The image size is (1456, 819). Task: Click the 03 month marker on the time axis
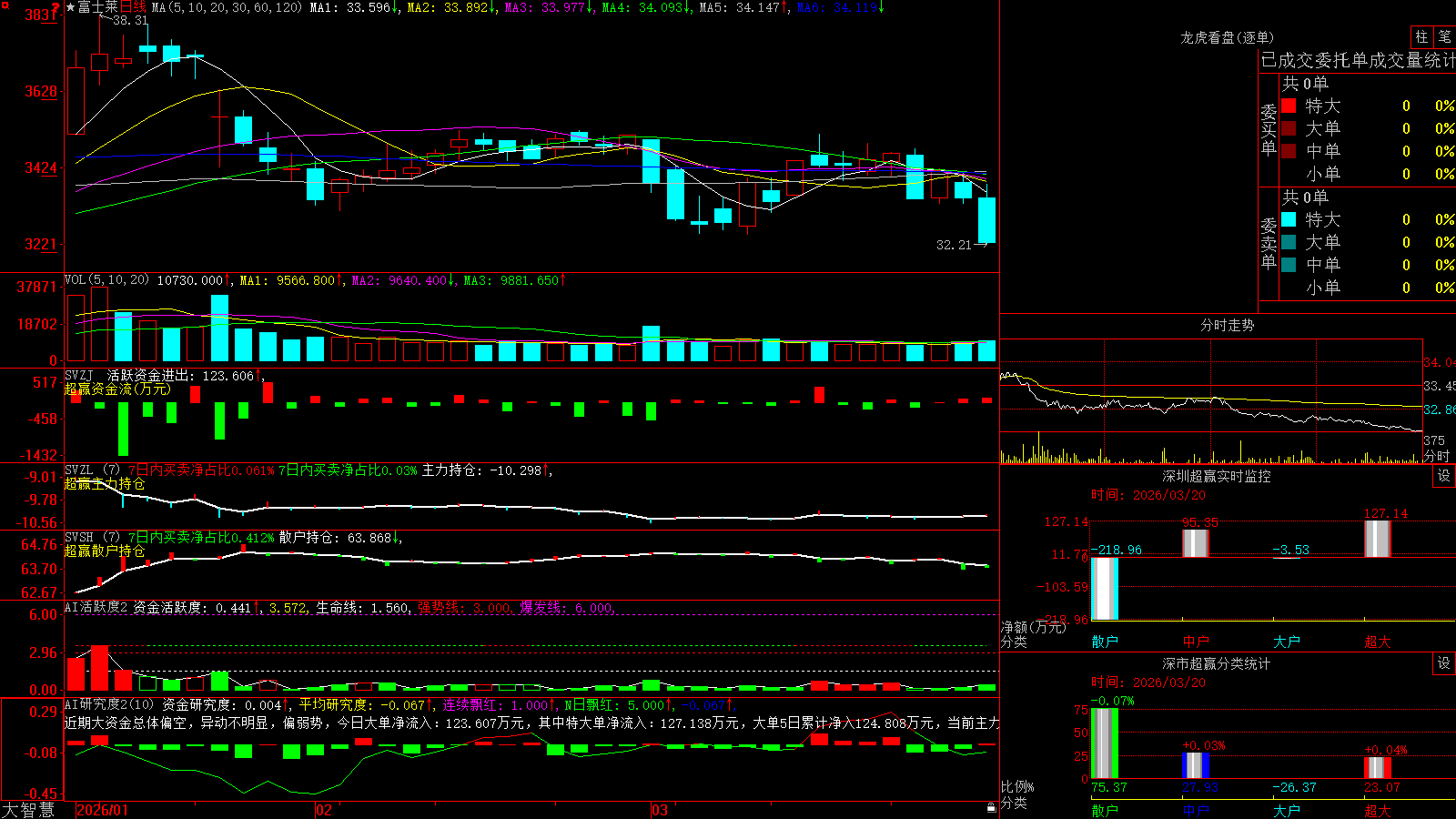[660, 810]
